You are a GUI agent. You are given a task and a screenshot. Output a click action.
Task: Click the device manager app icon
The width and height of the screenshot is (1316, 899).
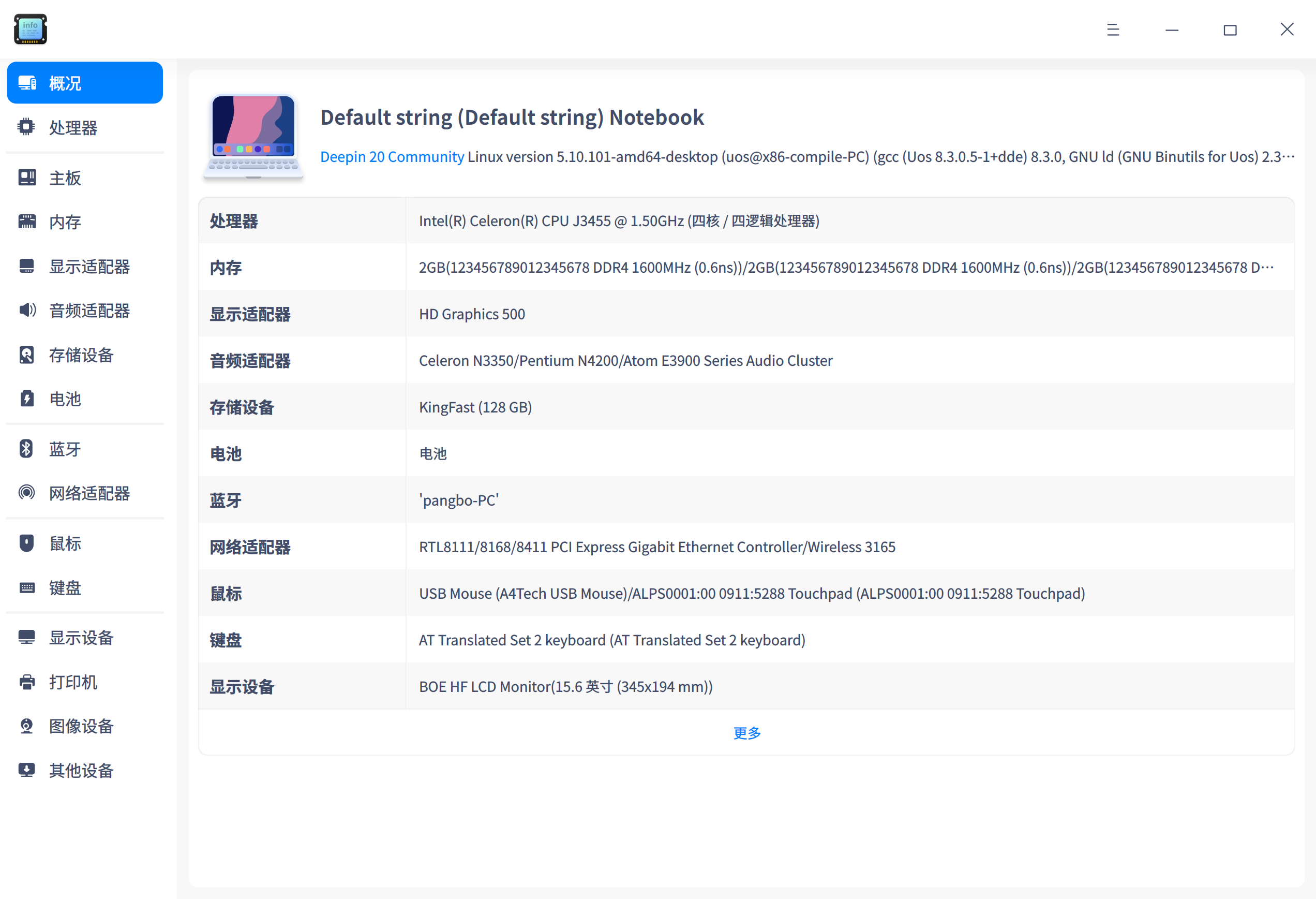pos(31,29)
